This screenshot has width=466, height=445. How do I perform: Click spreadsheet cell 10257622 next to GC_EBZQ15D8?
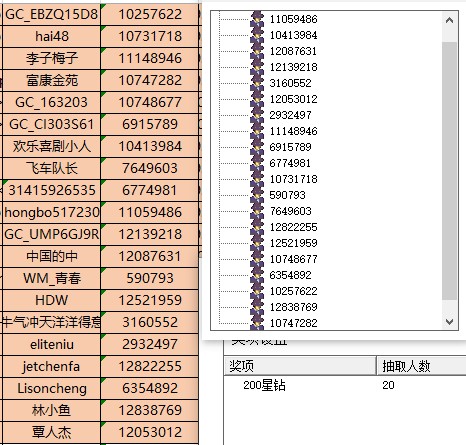click(150, 14)
